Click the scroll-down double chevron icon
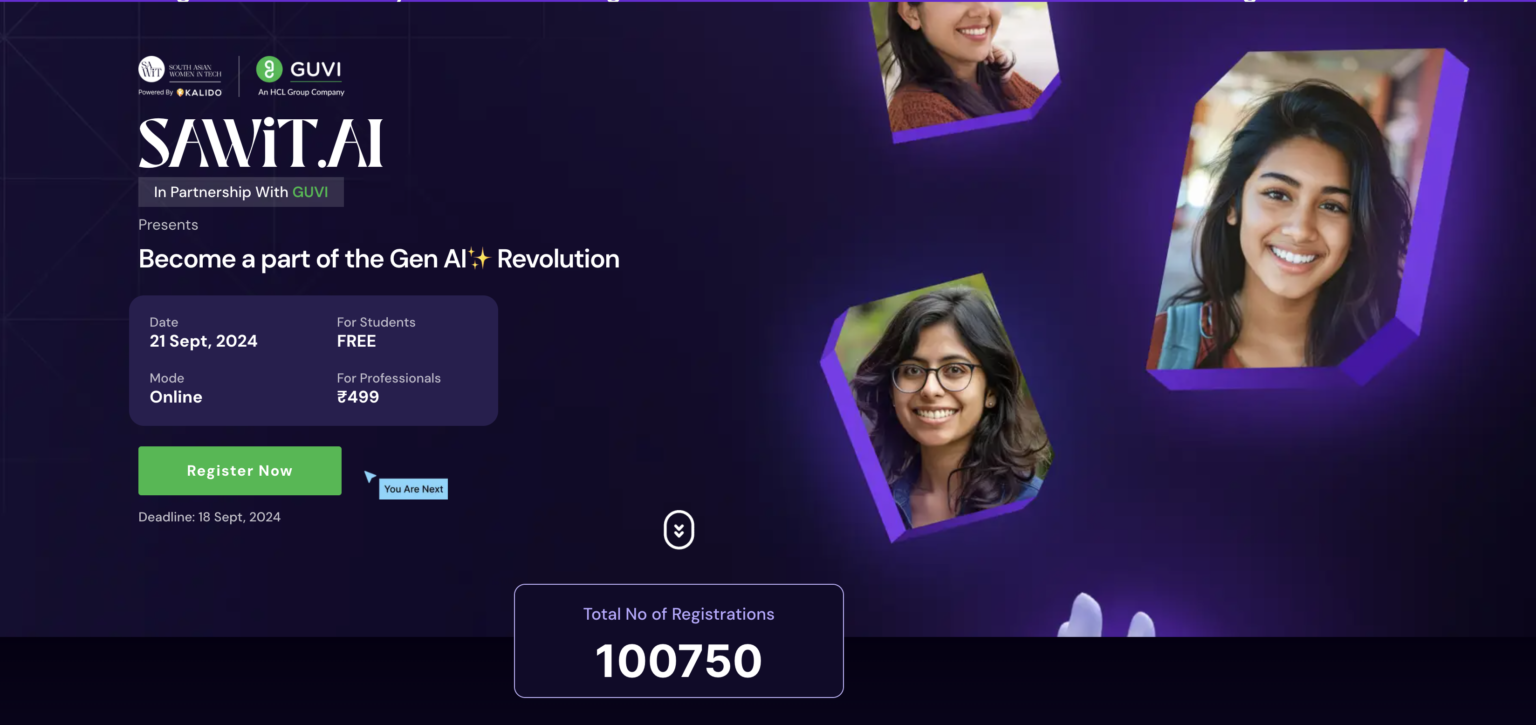This screenshot has height=725, width=1536. (679, 530)
